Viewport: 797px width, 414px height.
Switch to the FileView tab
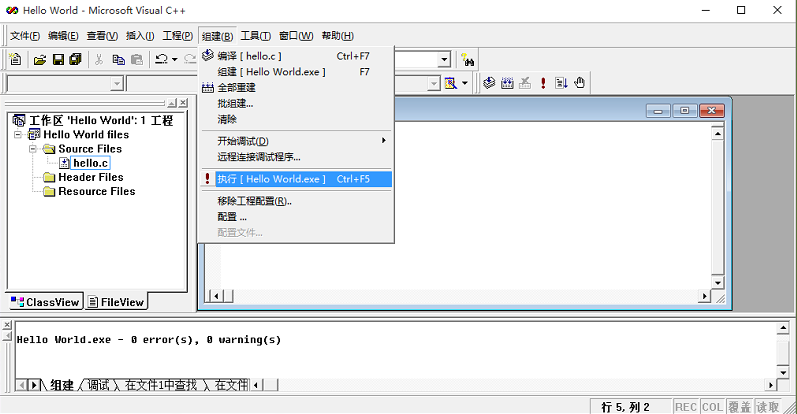[x=116, y=302]
